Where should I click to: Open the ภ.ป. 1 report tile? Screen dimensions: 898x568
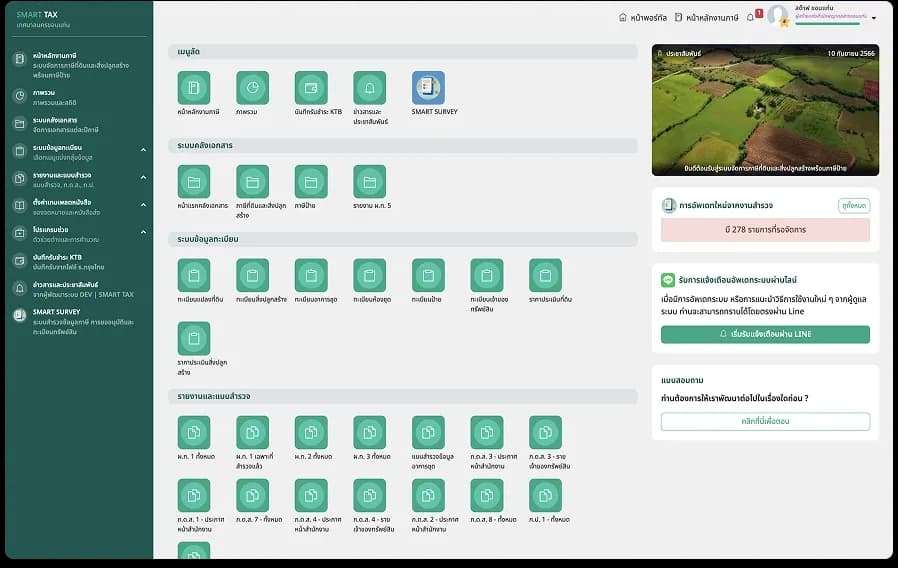point(545,495)
